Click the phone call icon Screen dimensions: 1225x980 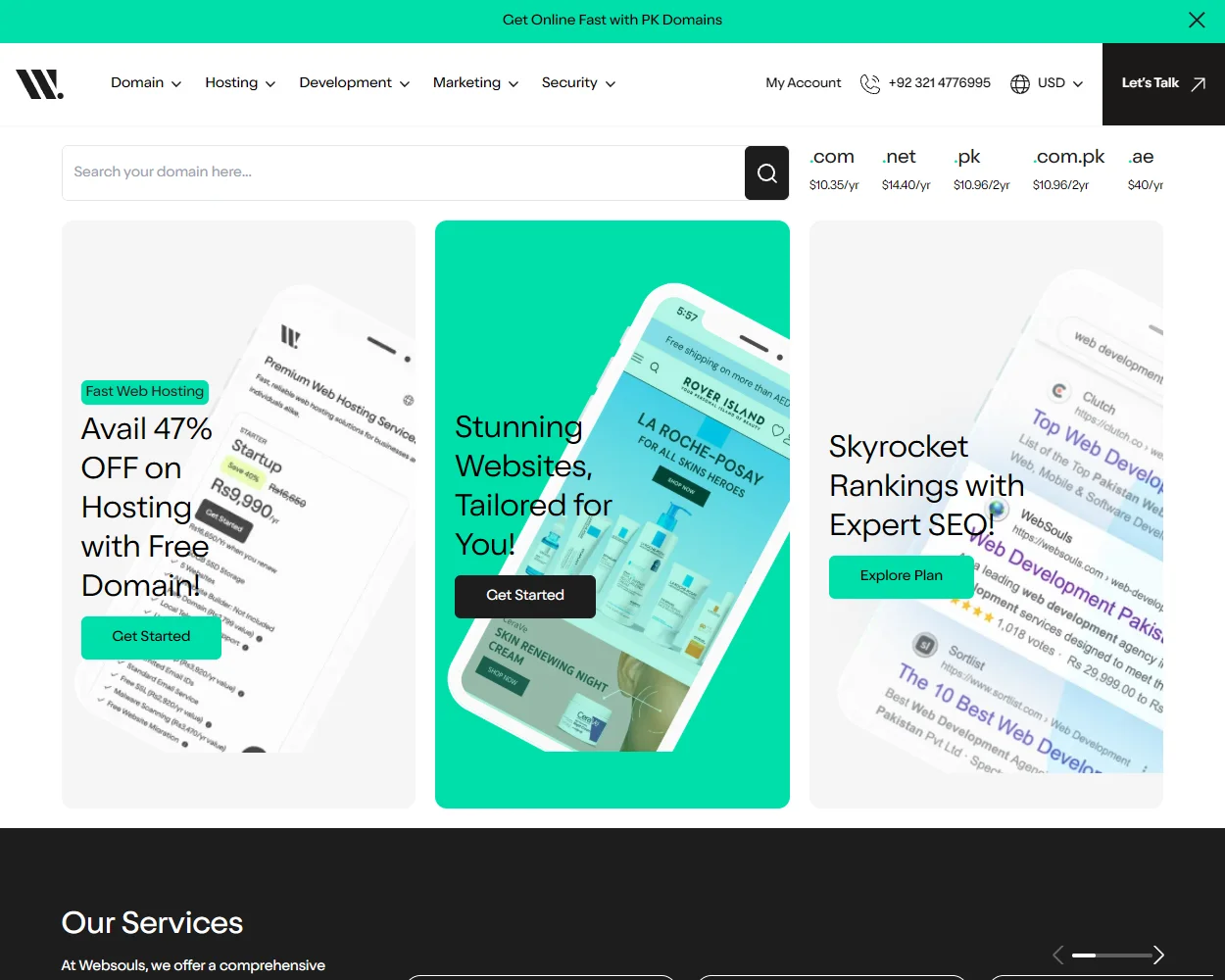(869, 84)
